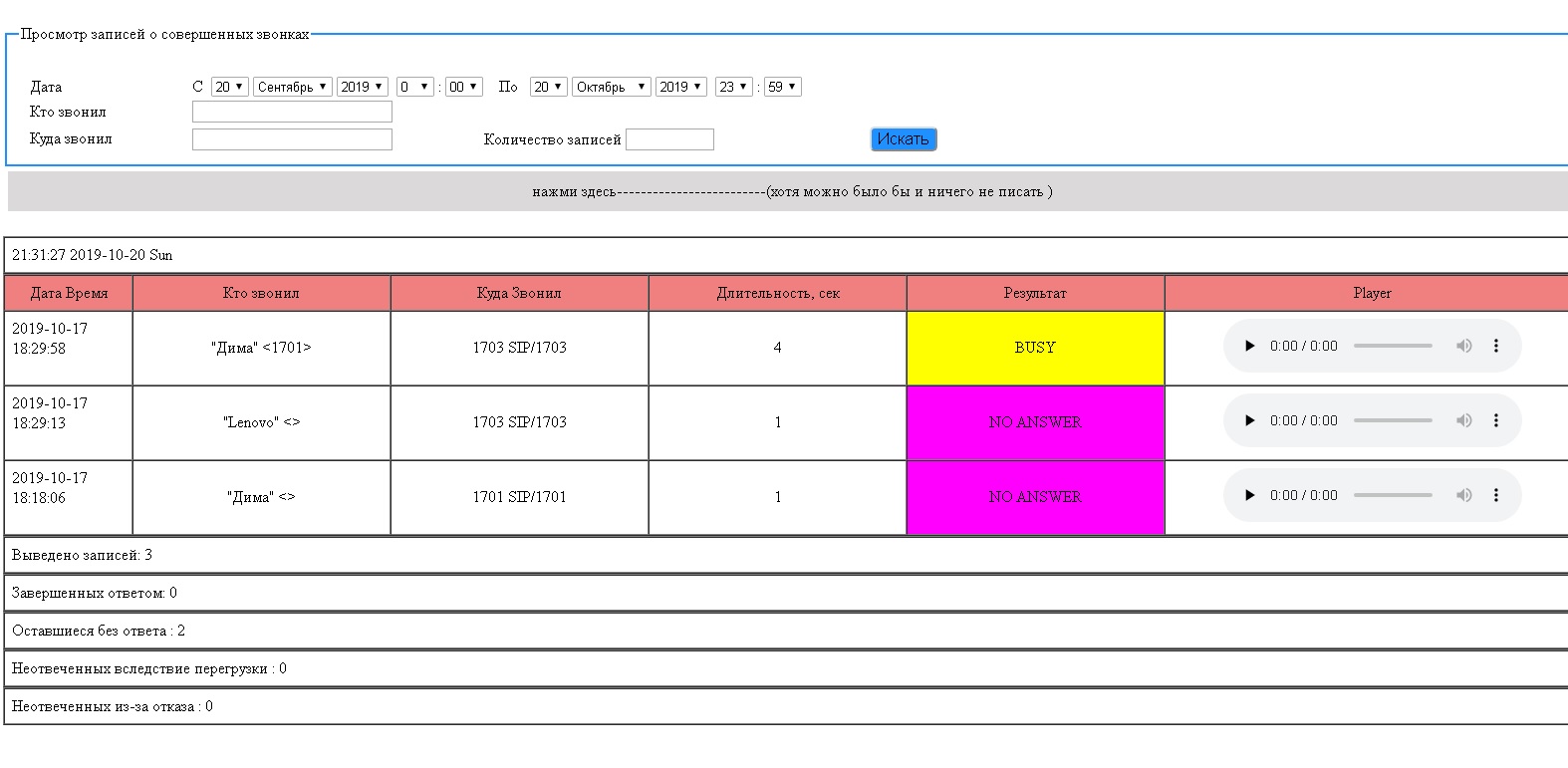Screen dimensions: 1568x768
Task: Click the 'Количество записей' input field
Action: pyautogui.click(x=669, y=139)
